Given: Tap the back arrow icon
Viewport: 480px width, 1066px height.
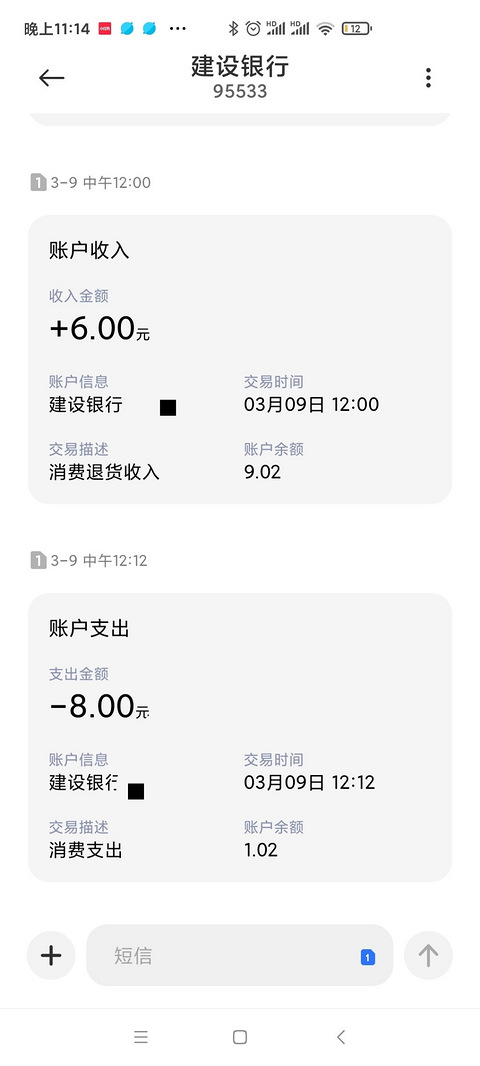Looking at the screenshot, I should click(x=51, y=78).
